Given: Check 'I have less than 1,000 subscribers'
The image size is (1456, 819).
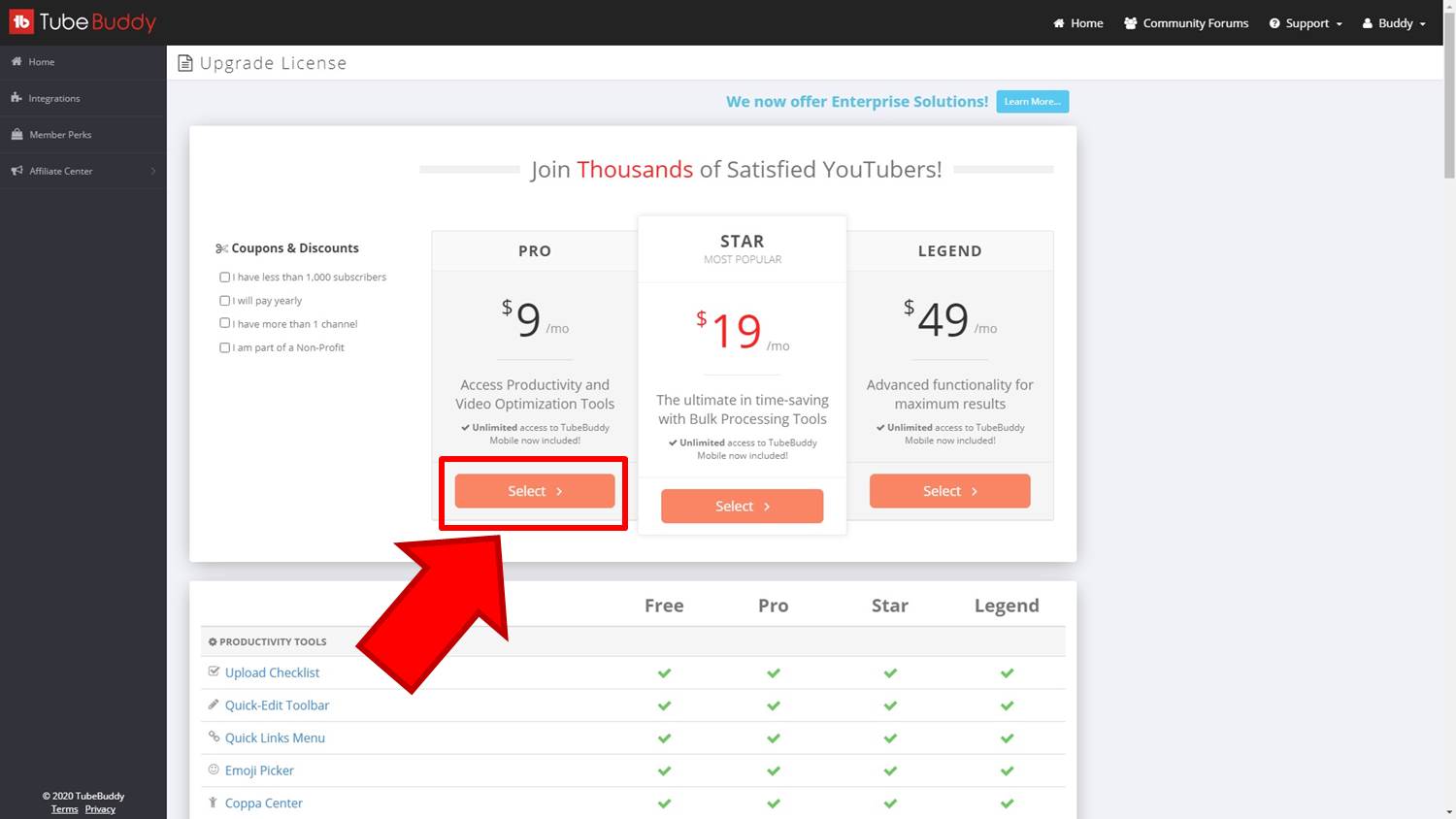Looking at the screenshot, I should pos(225,277).
